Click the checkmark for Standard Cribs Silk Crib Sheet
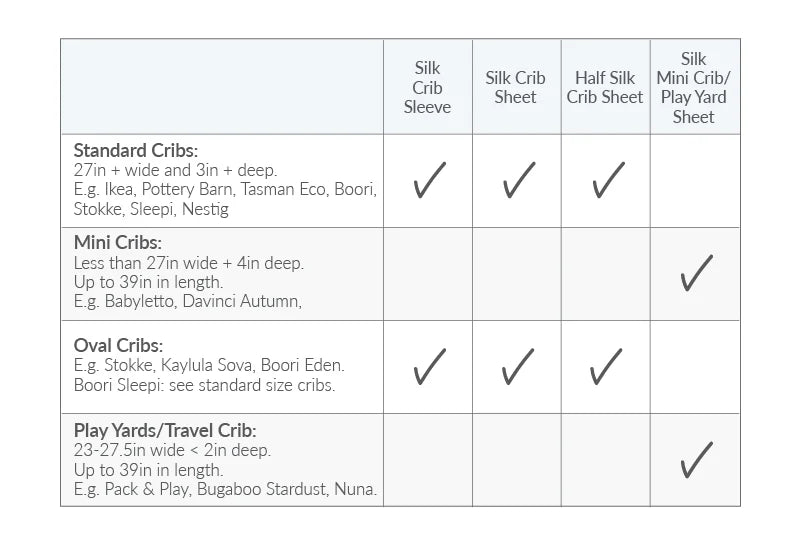This screenshot has width=800, height=557. tap(517, 181)
